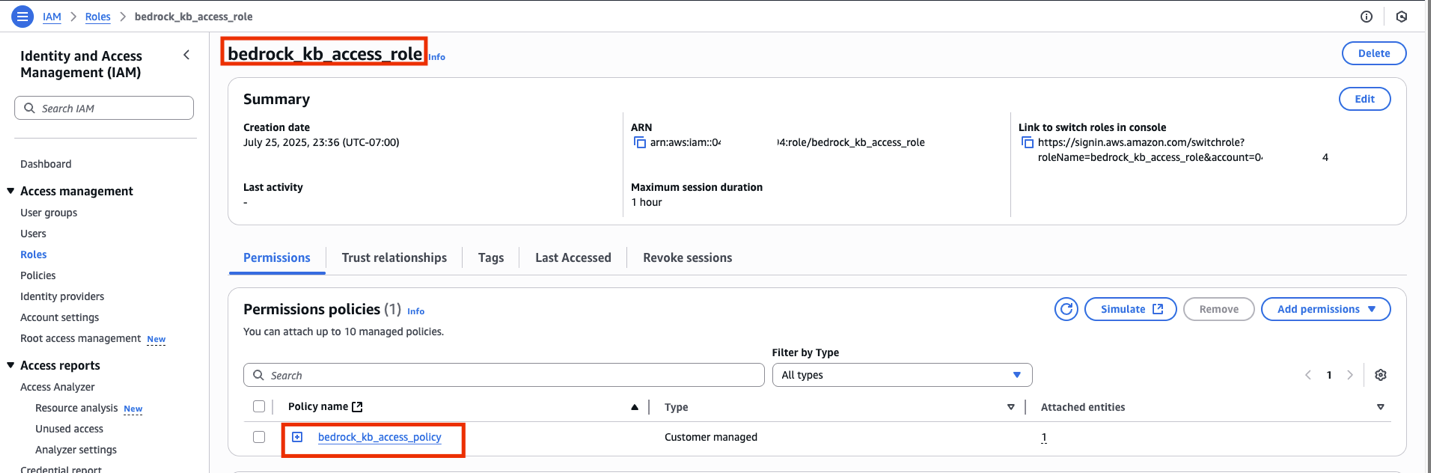Image resolution: width=1431 pixels, height=473 pixels.
Task: Open the Add permissions dropdown
Action: click(x=1325, y=309)
